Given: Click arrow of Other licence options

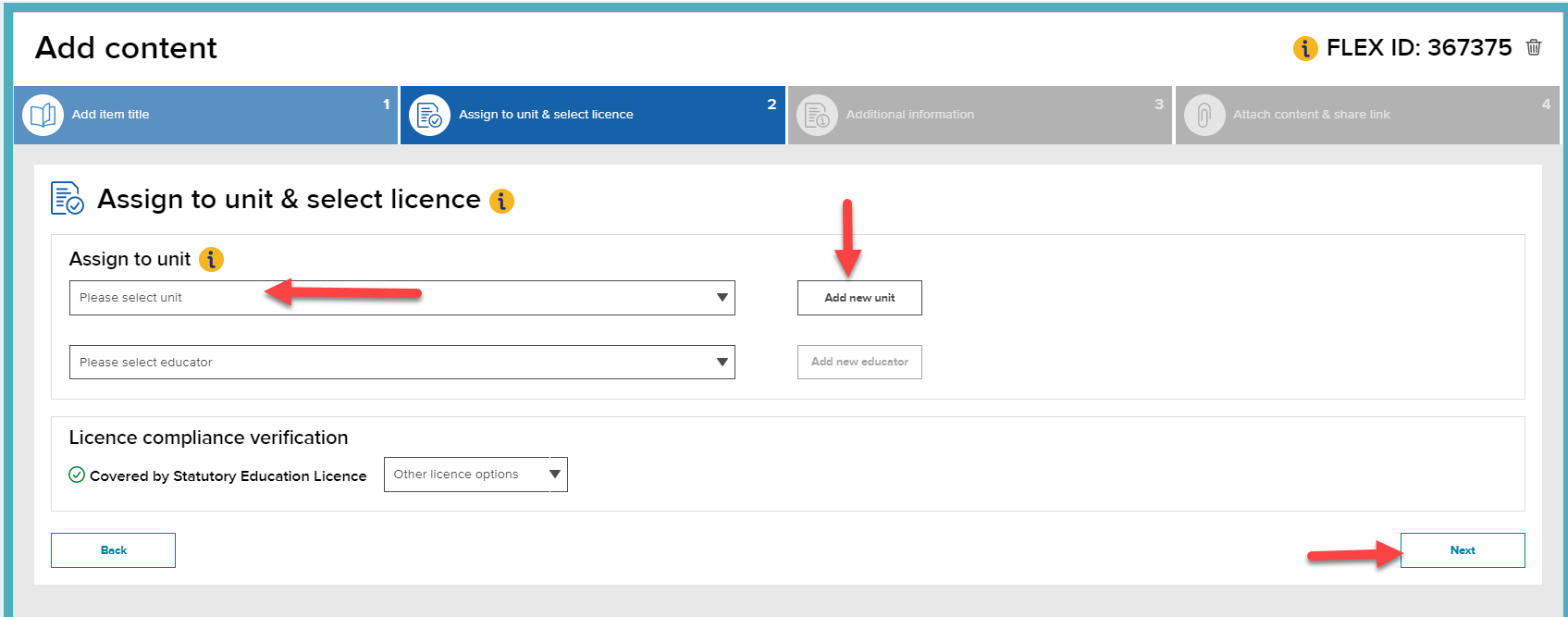Looking at the screenshot, I should click(x=555, y=475).
